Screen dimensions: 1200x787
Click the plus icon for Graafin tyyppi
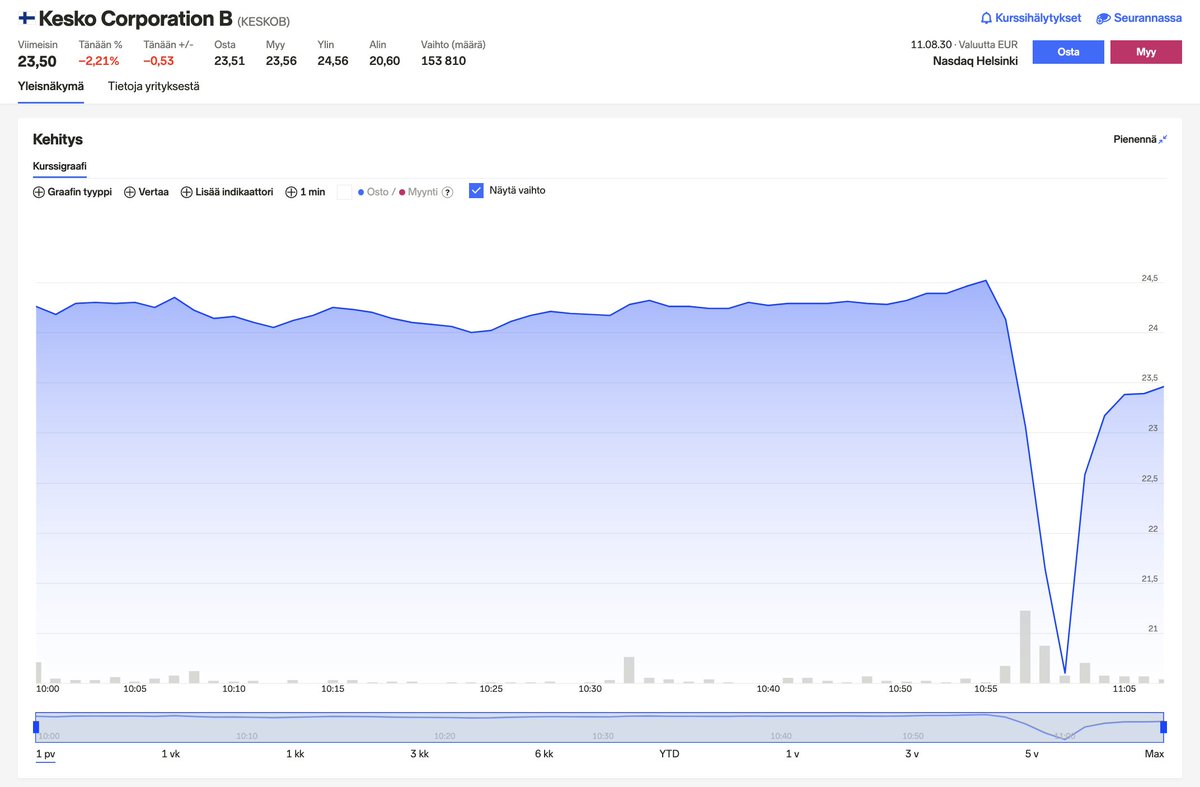[x=39, y=192]
